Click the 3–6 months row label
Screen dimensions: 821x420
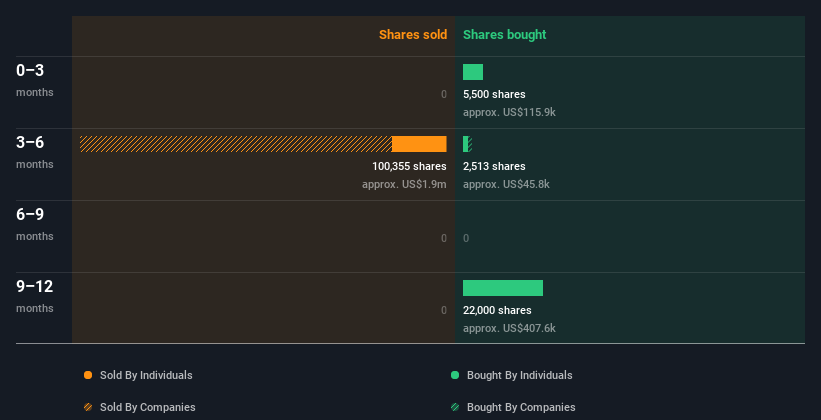coord(35,152)
